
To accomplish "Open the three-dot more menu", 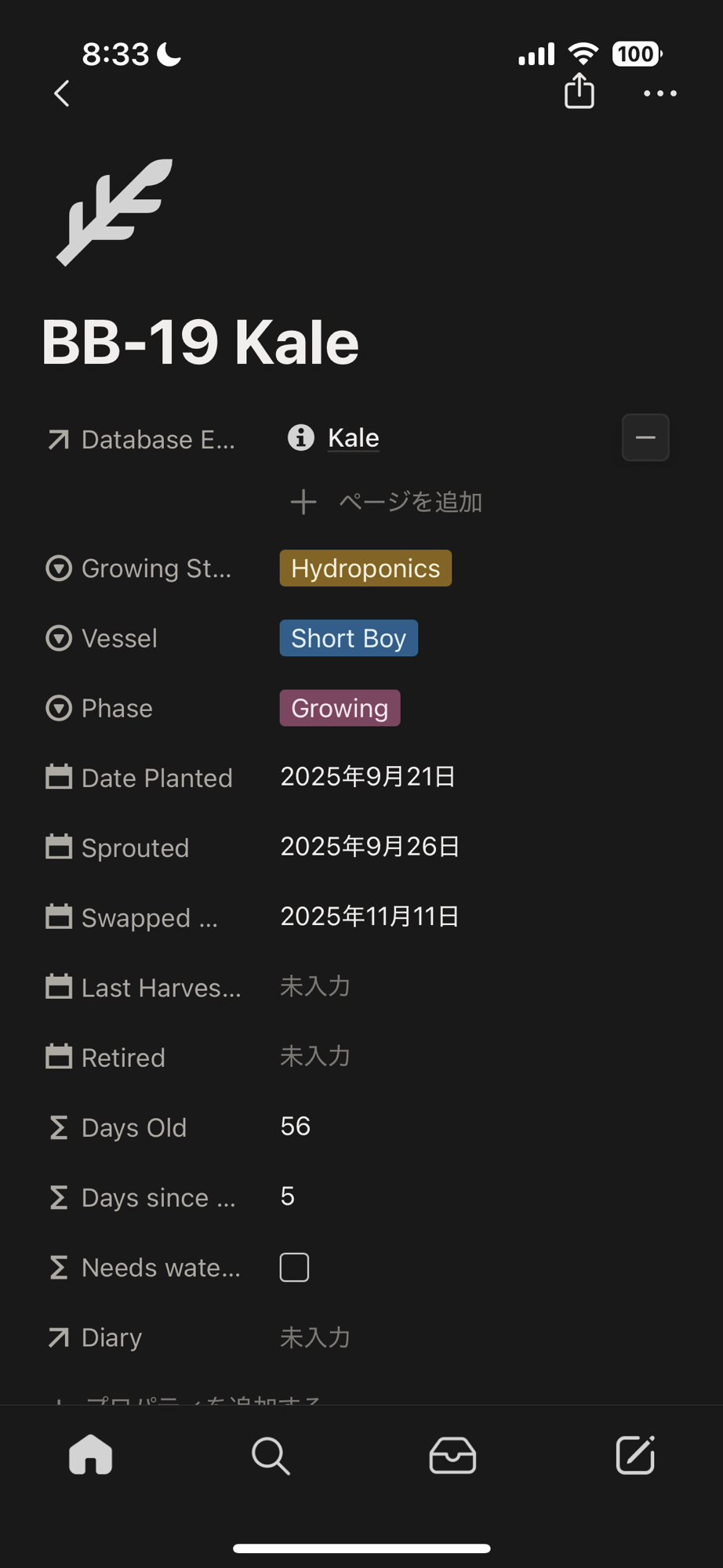I will 659,93.
